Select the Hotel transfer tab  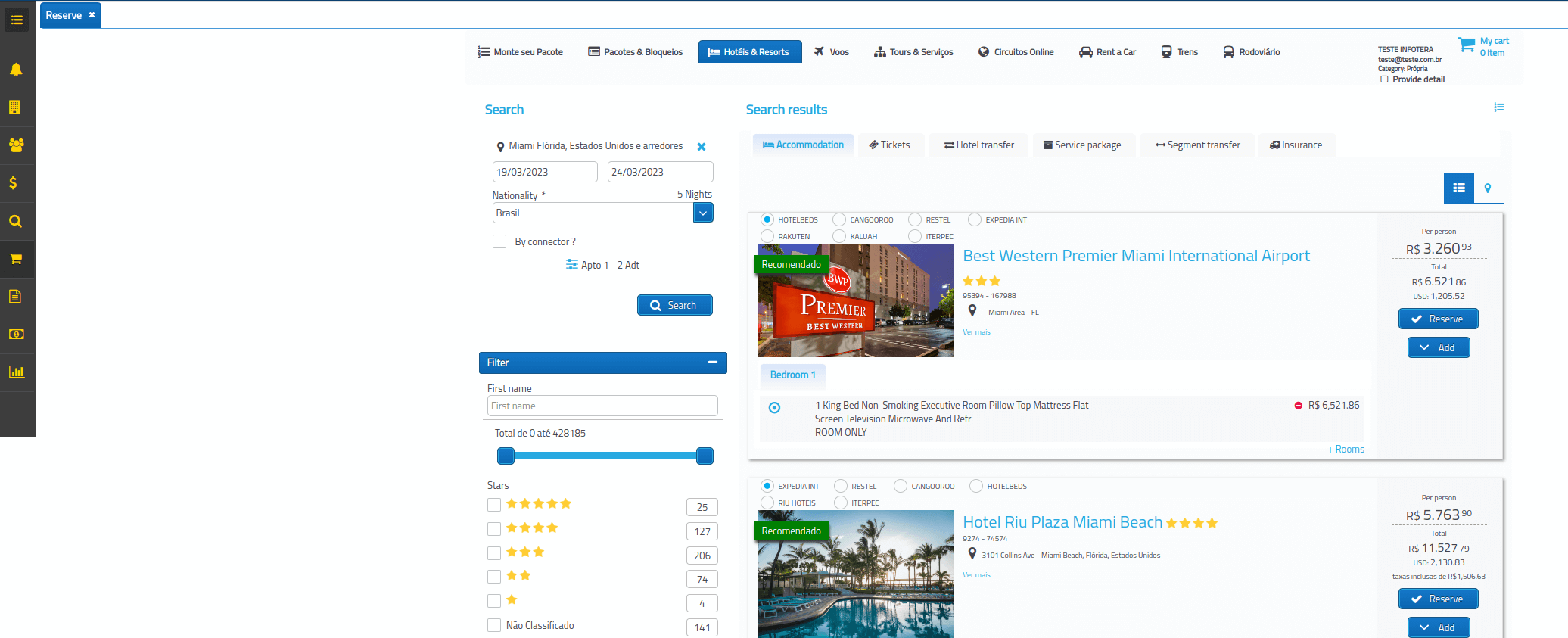[979, 145]
